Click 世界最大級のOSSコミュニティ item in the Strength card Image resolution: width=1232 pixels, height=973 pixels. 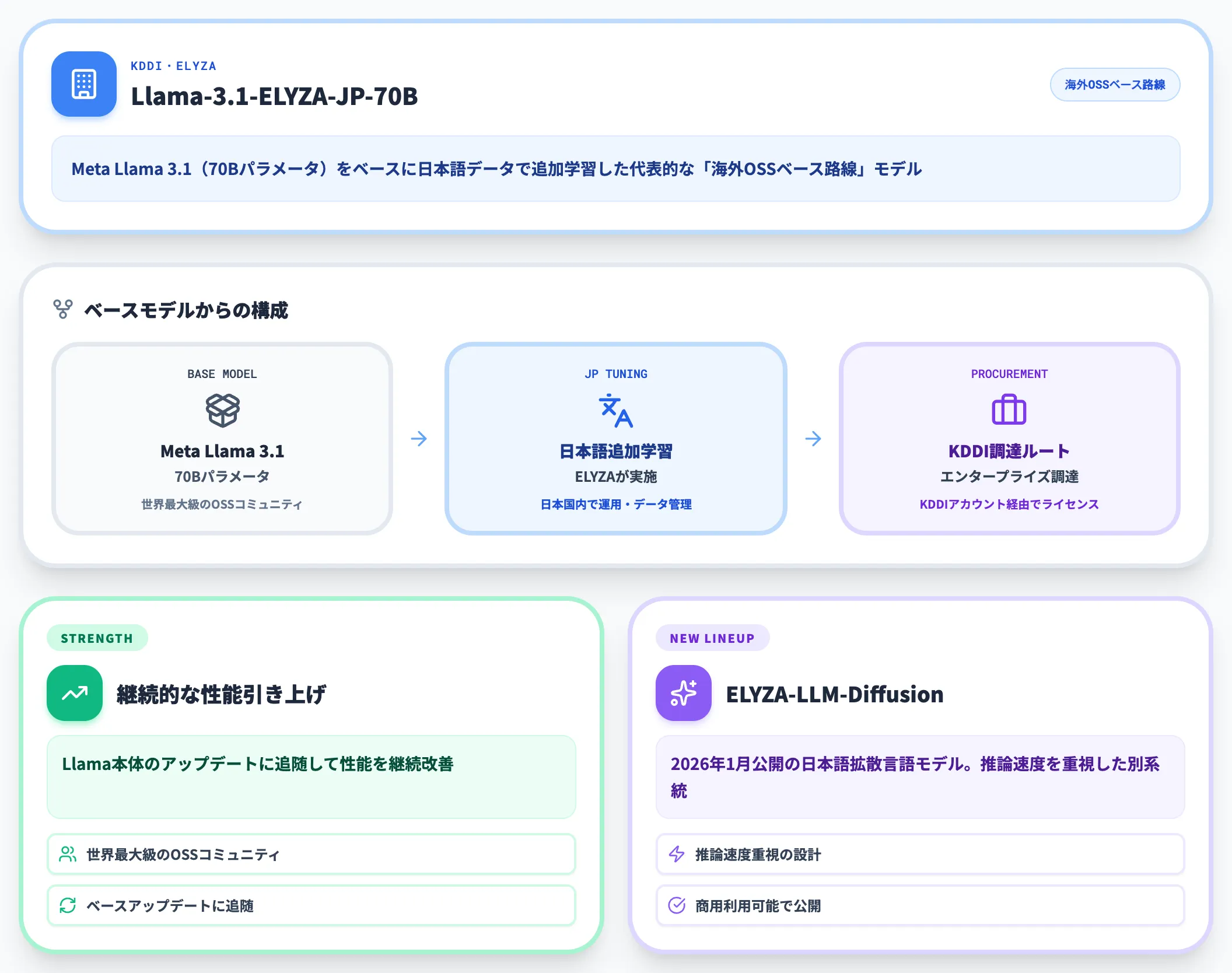tap(311, 854)
